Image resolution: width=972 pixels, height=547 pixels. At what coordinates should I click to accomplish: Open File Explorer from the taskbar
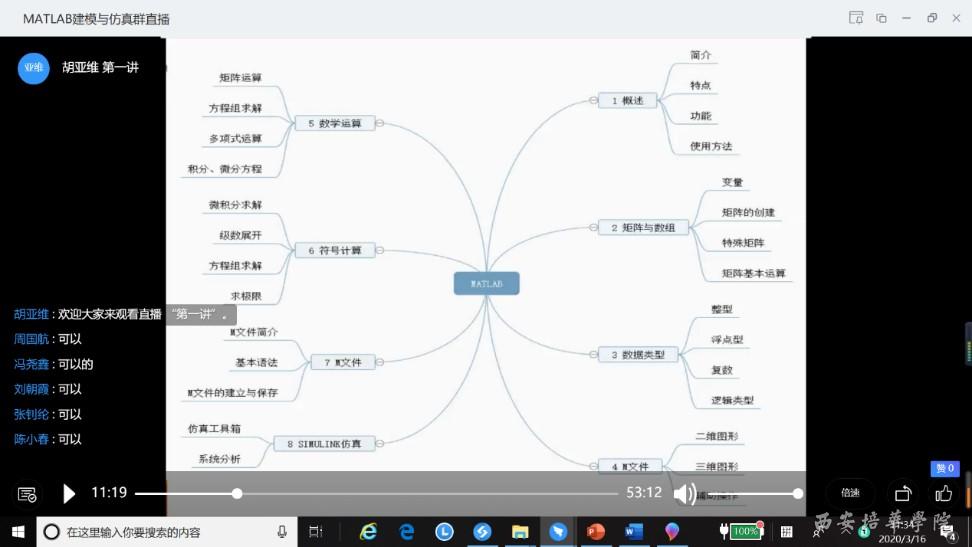[x=520, y=532]
